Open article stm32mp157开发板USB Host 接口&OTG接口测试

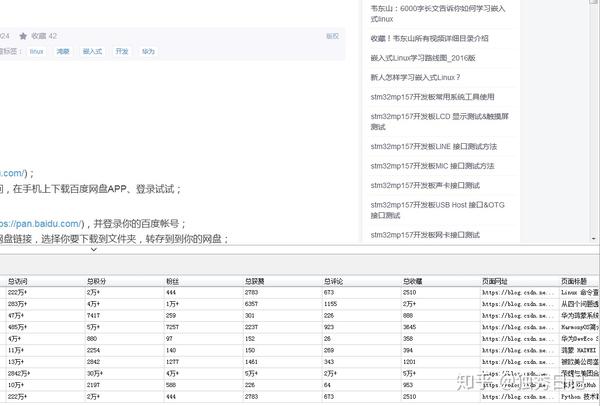click(437, 210)
